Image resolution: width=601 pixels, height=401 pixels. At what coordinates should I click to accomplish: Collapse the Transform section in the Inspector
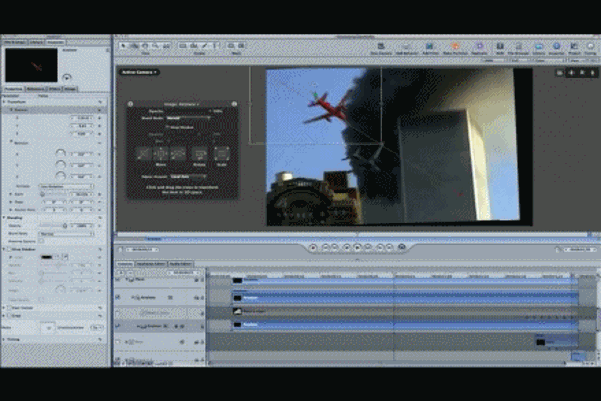(4, 101)
